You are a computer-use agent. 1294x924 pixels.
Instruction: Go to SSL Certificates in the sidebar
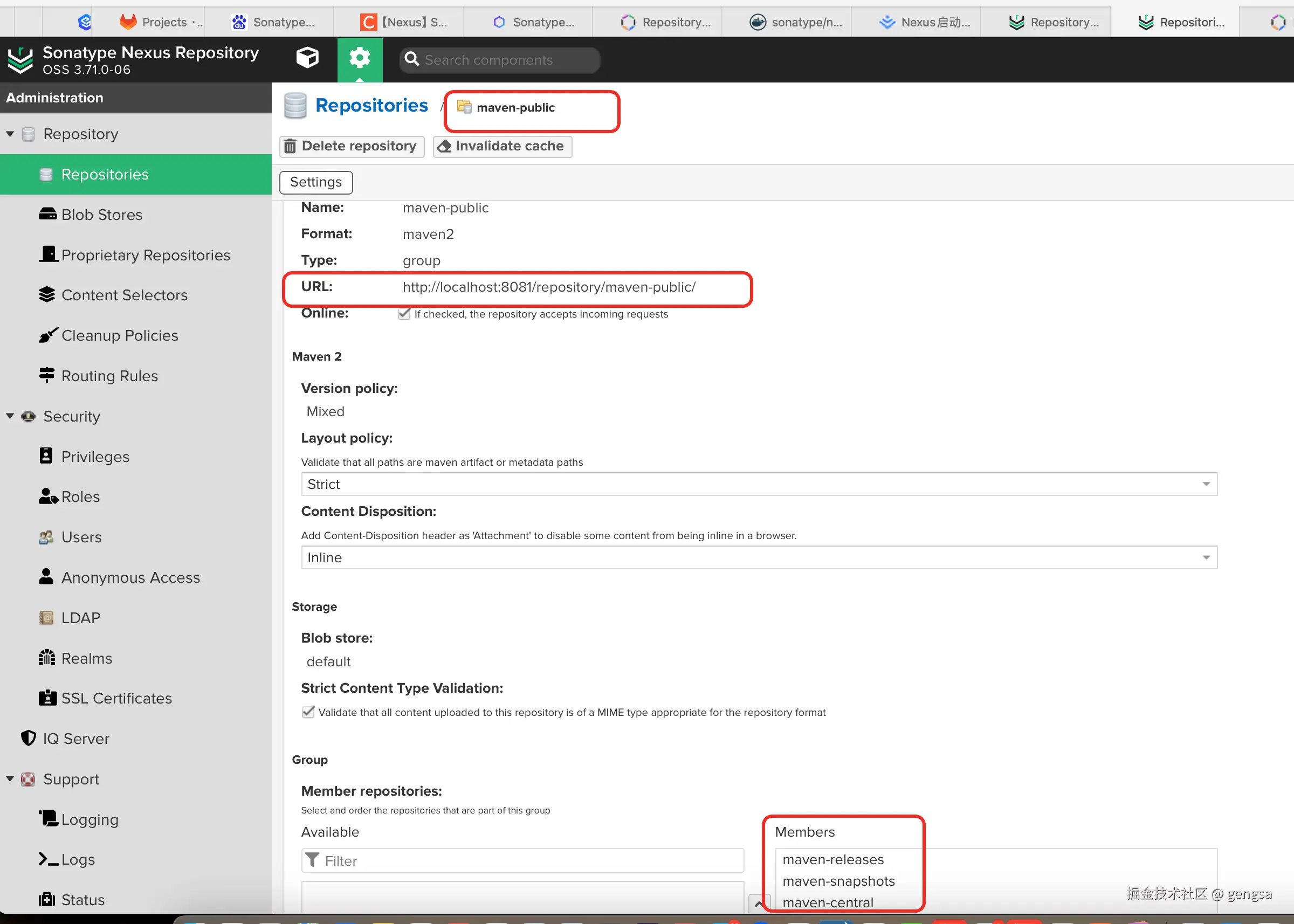pyautogui.click(x=116, y=698)
